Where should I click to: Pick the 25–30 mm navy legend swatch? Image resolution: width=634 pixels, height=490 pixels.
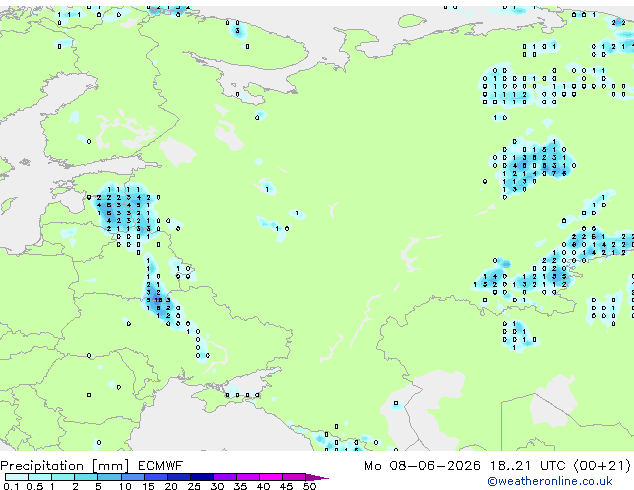201,477
